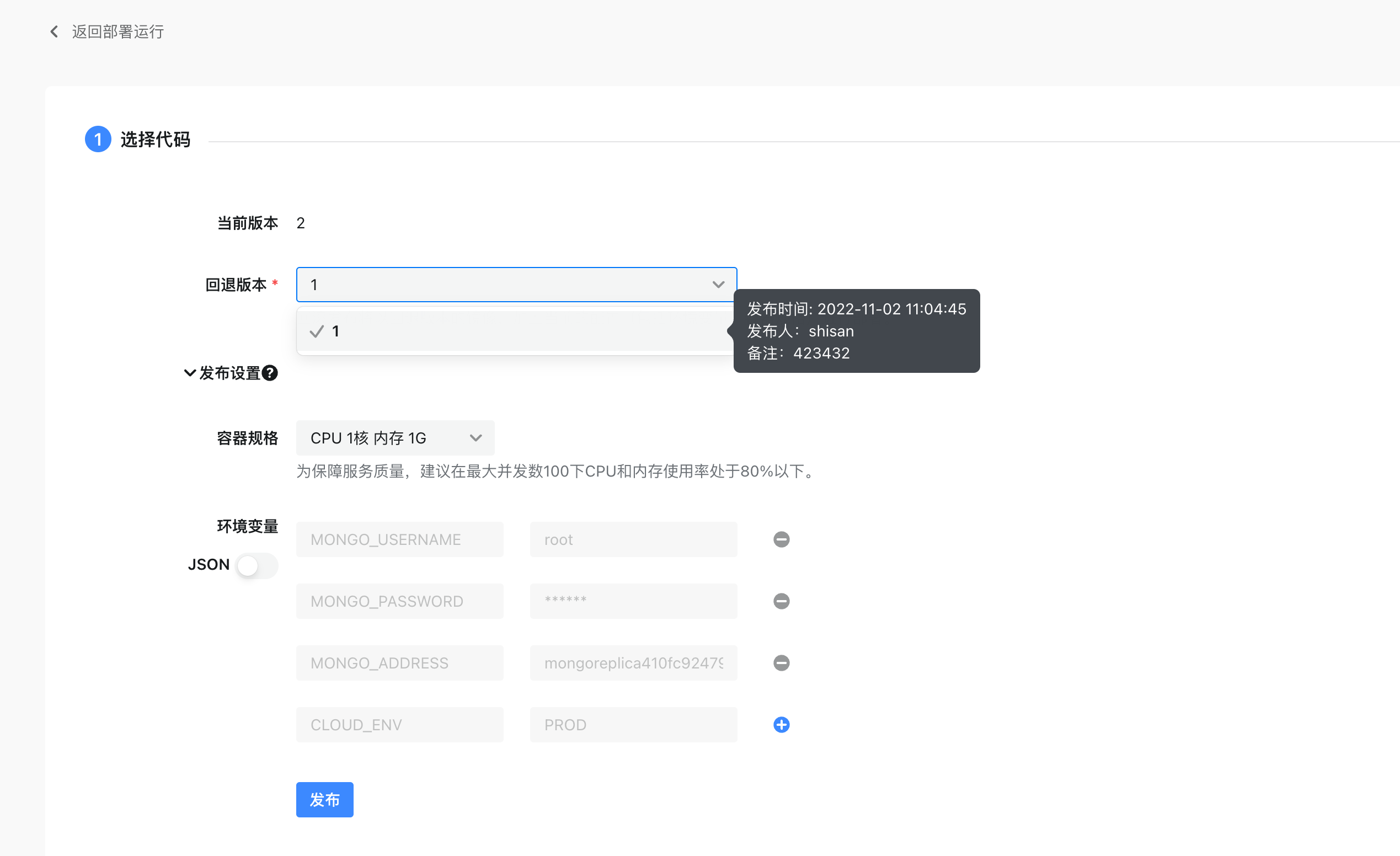Viewport: 1400px width, 856px height.
Task: Collapse the 发布设置 section
Action: (x=190, y=373)
